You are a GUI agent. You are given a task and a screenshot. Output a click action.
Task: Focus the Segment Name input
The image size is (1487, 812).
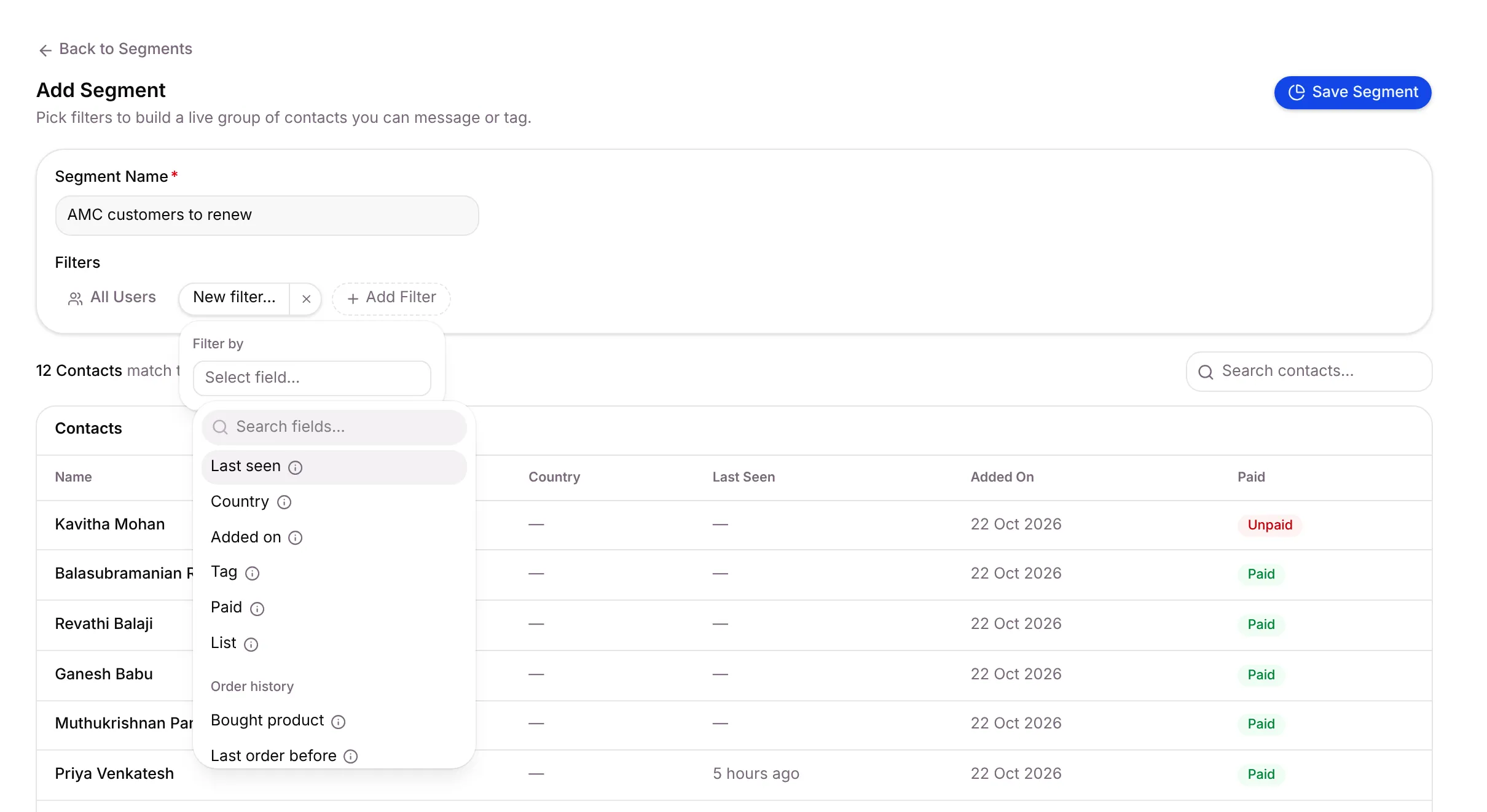(x=267, y=215)
